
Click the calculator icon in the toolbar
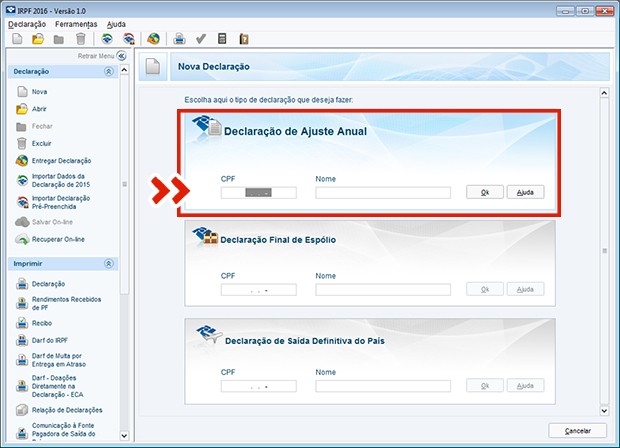pos(221,39)
